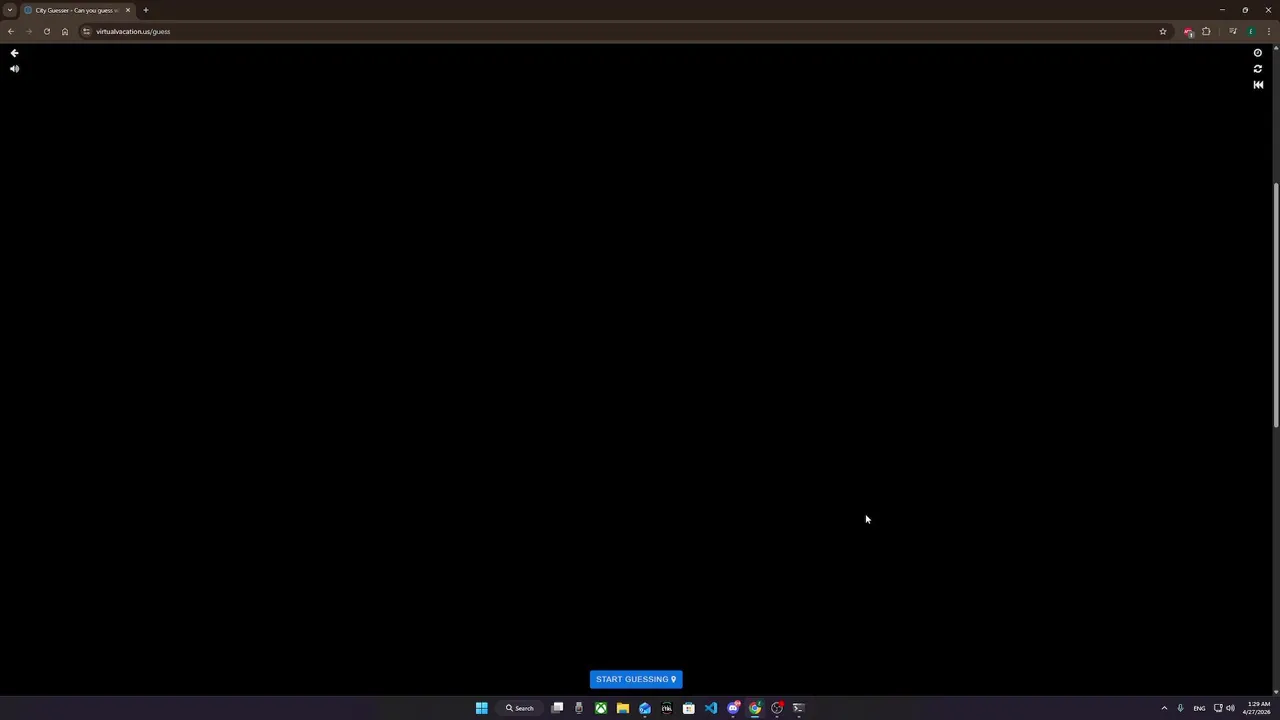
Task: Click the refresh arrows icon below the clock
Action: (x=1258, y=69)
